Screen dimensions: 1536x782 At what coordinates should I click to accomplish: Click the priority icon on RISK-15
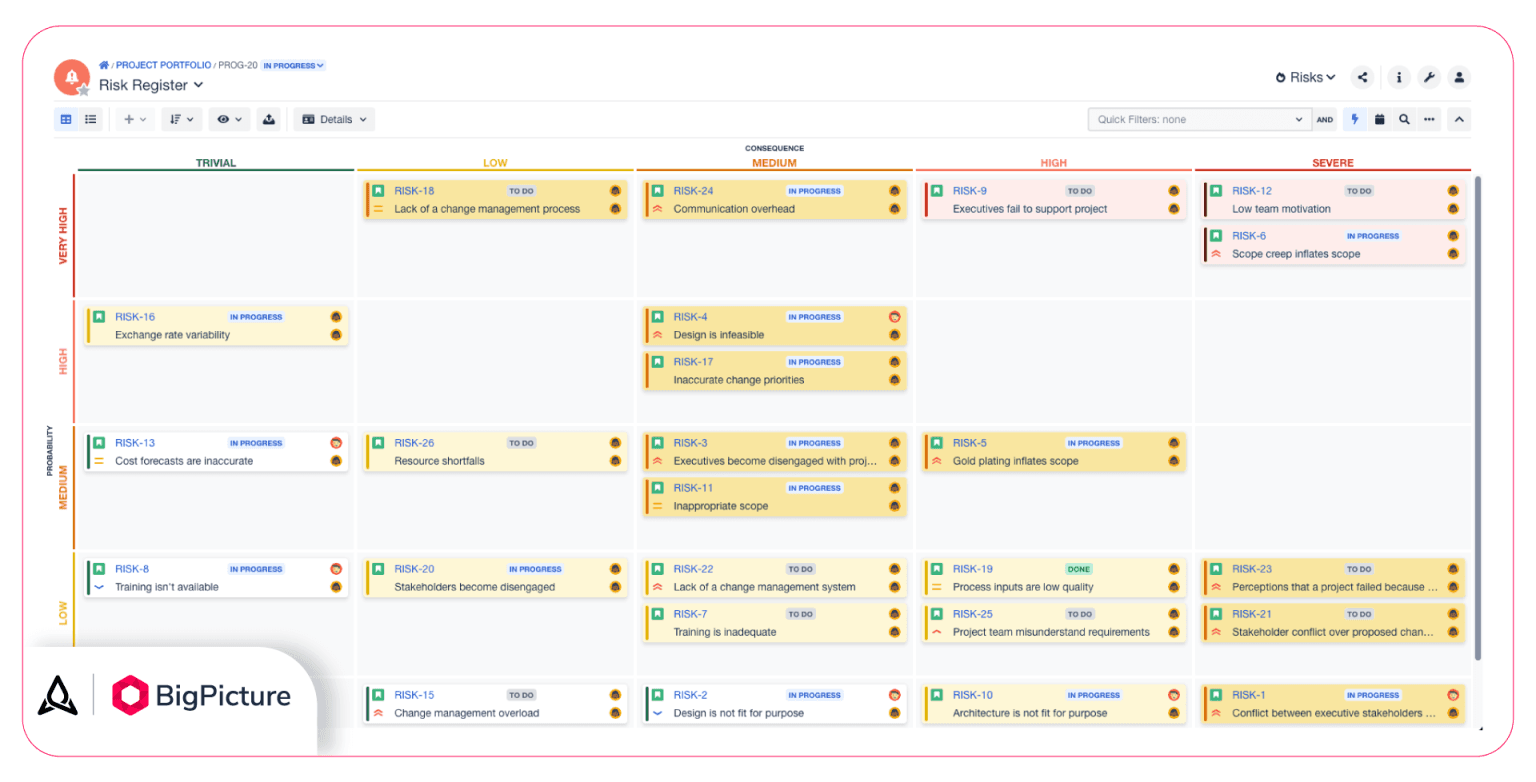[378, 713]
